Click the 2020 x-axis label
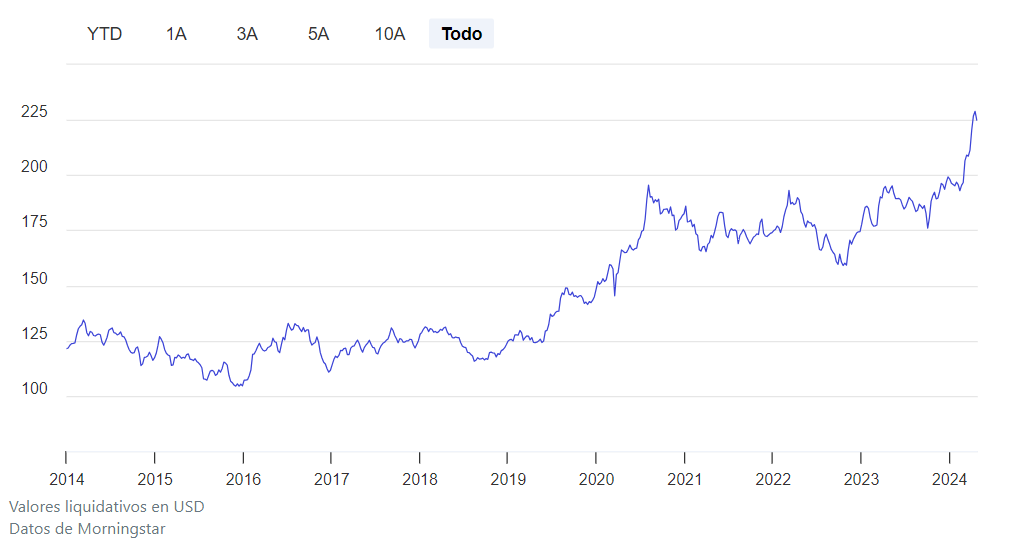1012x540 pixels. click(x=596, y=479)
